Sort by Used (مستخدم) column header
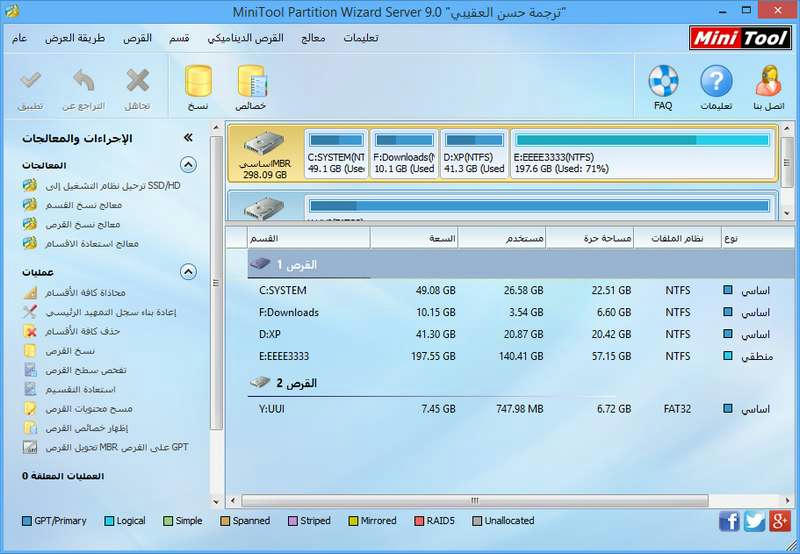Image resolution: width=800 pixels, height=554 pixels. coord(502,238)
